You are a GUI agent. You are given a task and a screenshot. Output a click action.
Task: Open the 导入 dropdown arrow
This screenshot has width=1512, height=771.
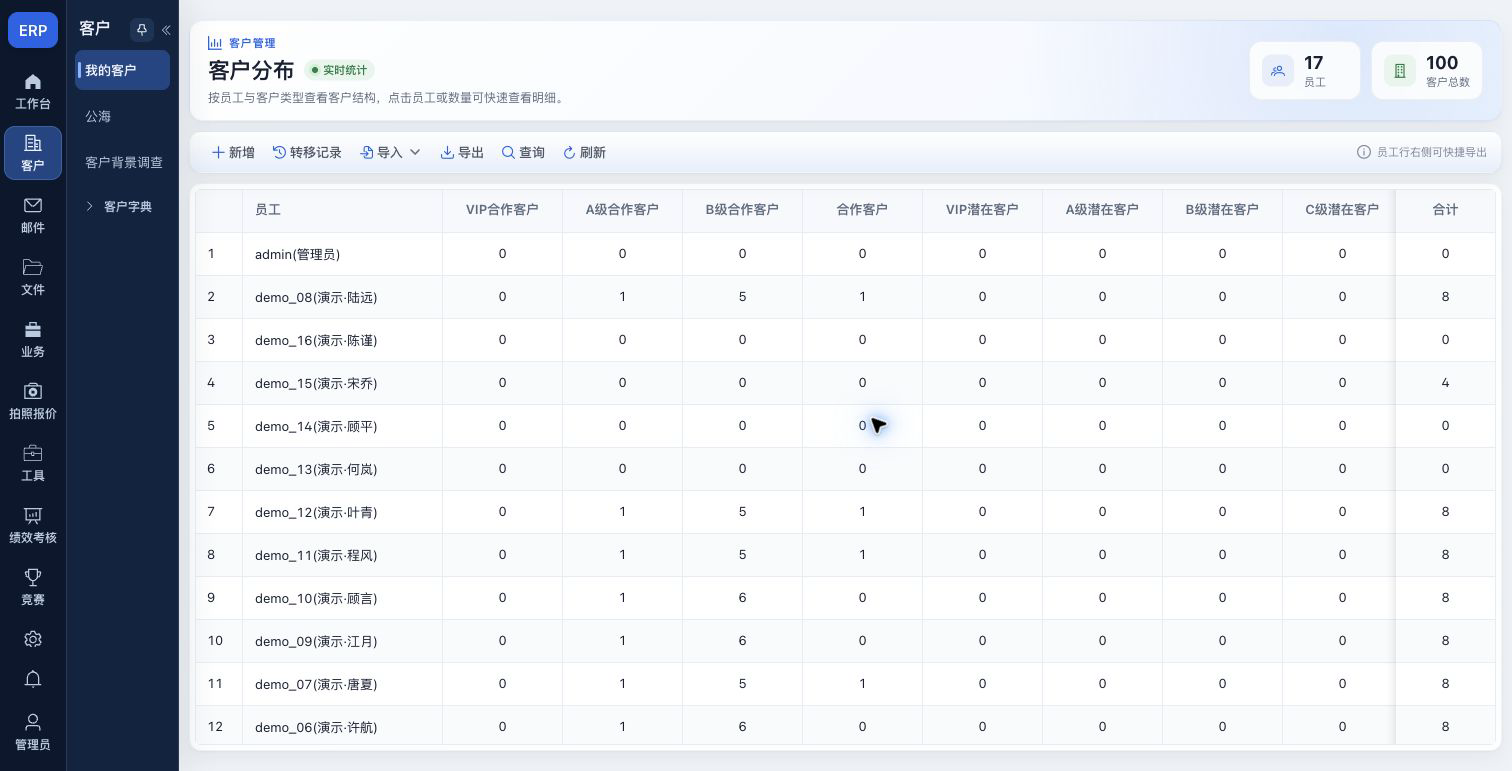415,152
